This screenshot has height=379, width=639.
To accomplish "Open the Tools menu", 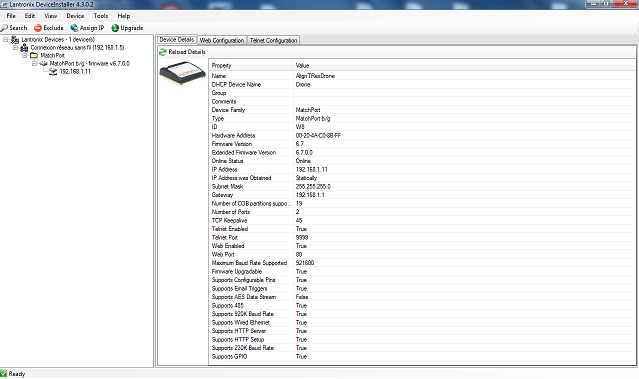I will [x=101, y=16].
